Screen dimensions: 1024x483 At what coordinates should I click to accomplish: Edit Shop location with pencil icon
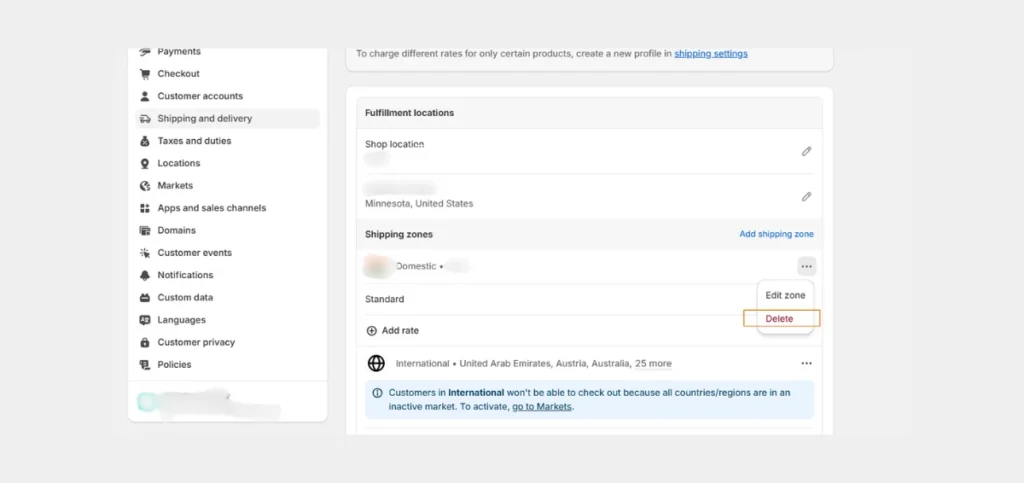tap(807, 151)
